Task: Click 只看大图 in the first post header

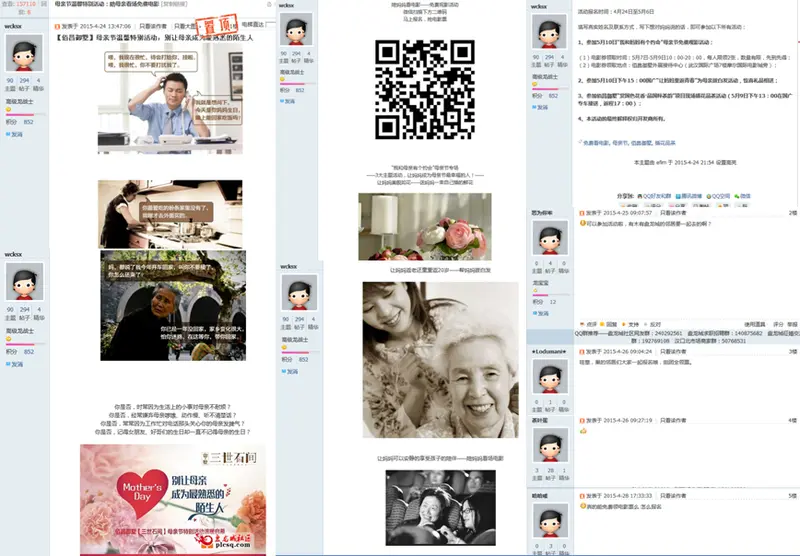Action: pos(184,26)
